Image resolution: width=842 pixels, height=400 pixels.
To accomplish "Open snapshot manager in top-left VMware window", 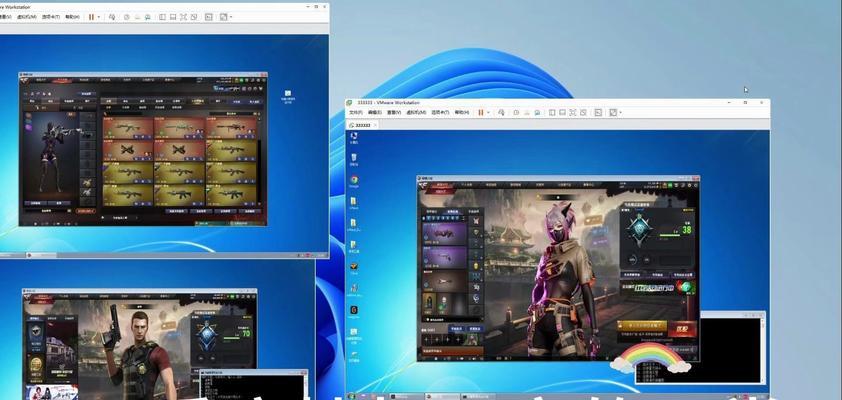I will pos(147,17).
